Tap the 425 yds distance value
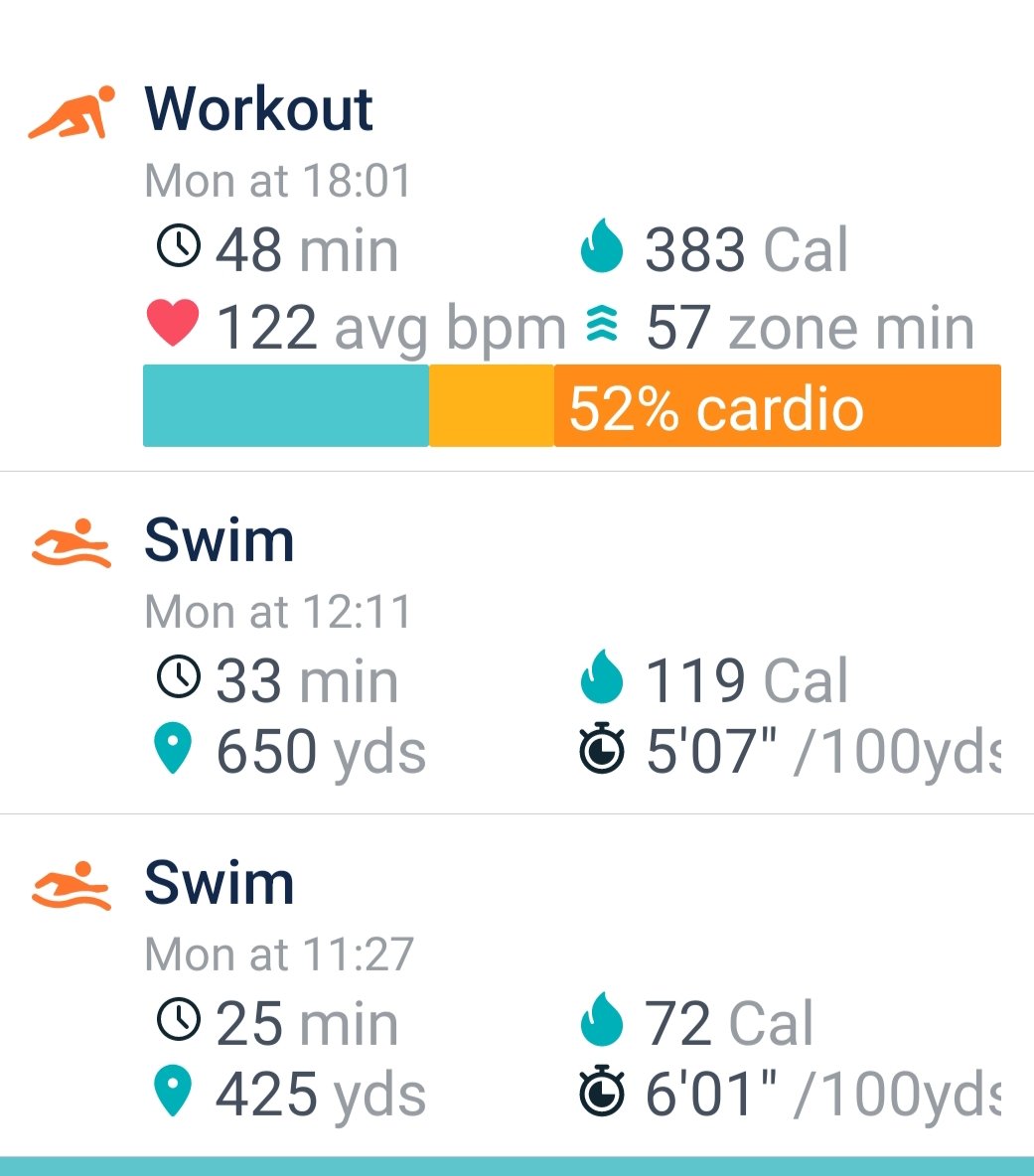This screenshot has height=1176, width=1034. pos(321,1095)
